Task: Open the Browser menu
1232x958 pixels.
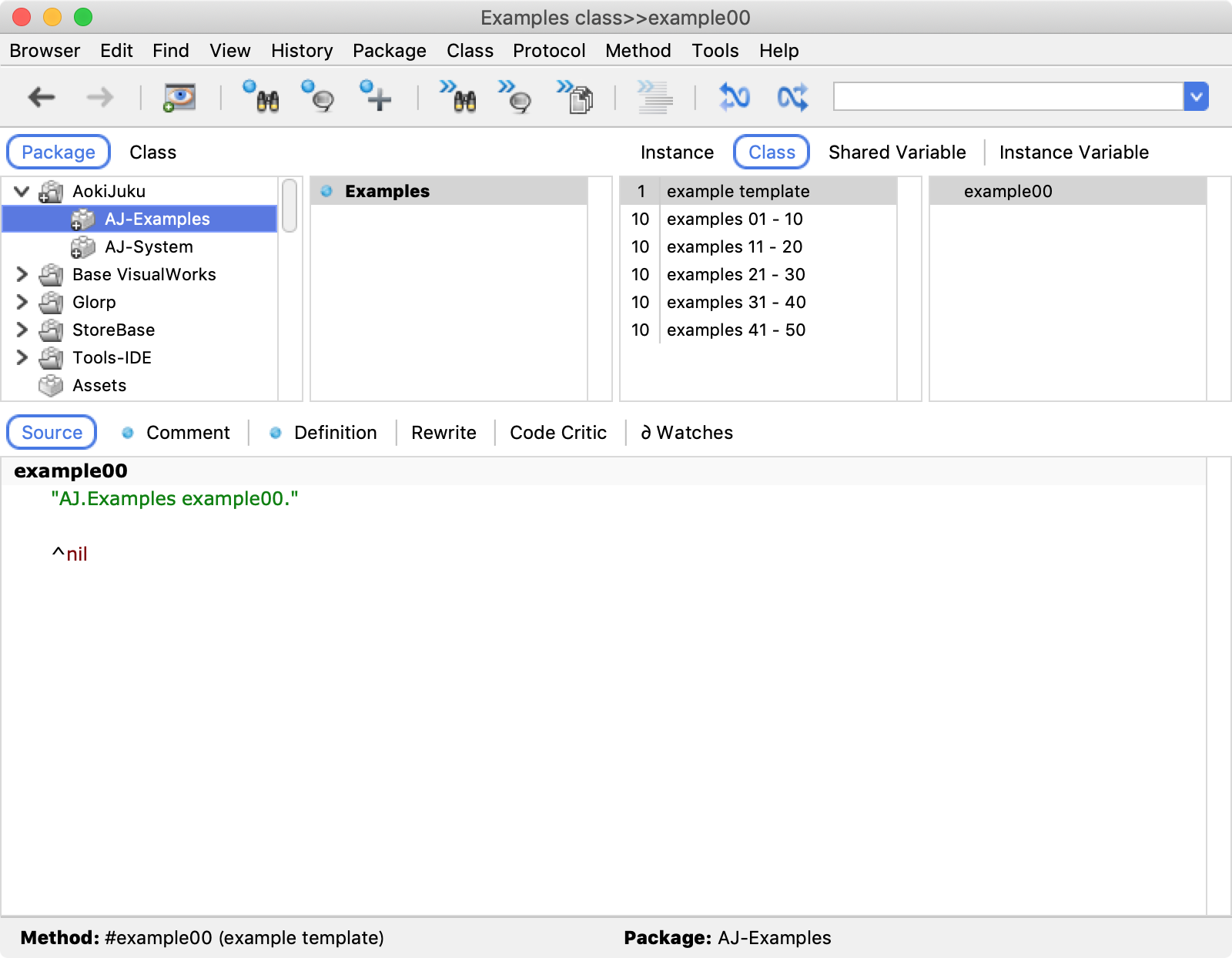Action: click(45, 51)
